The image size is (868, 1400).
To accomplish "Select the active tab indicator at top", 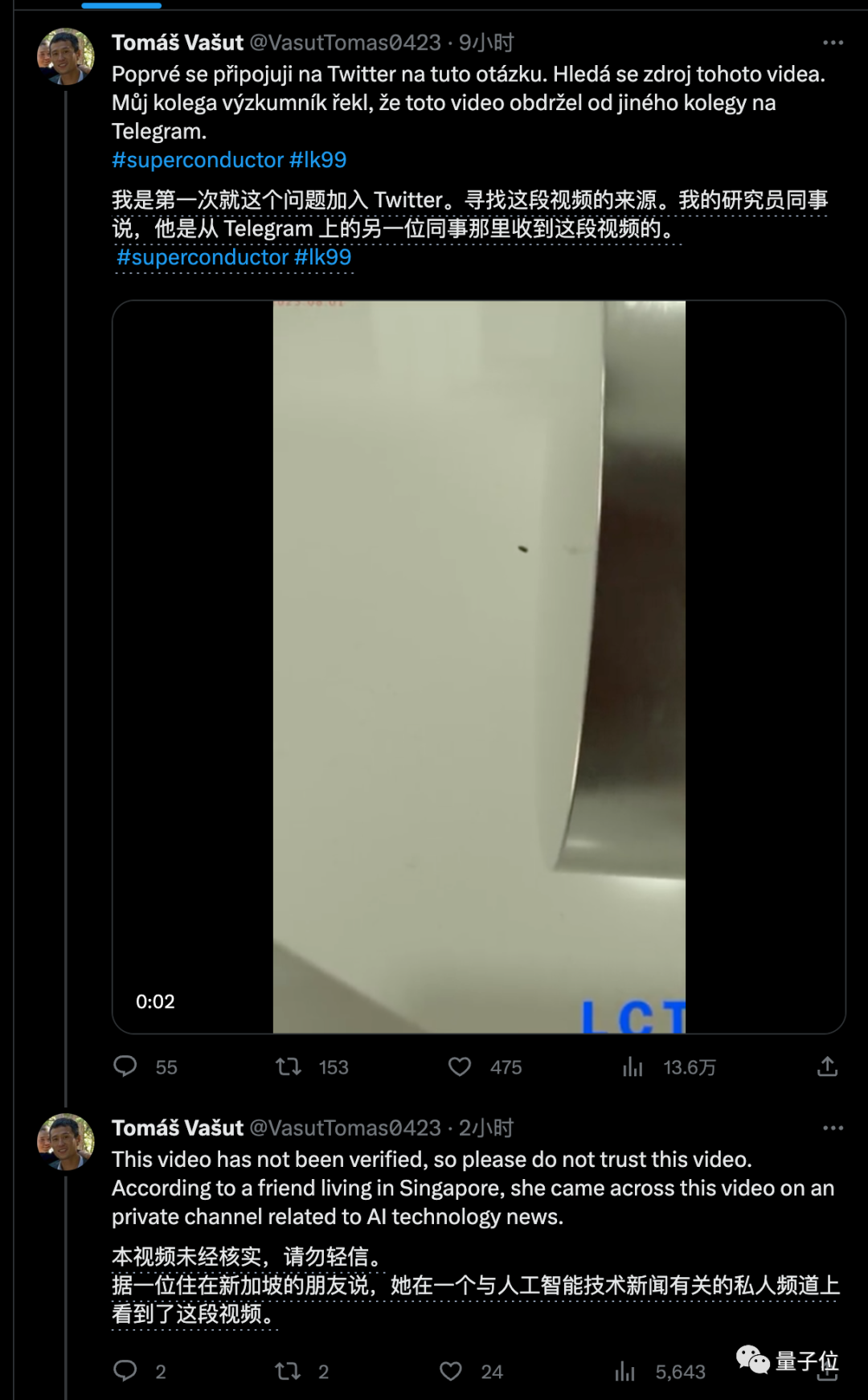I will coord(121,6).
